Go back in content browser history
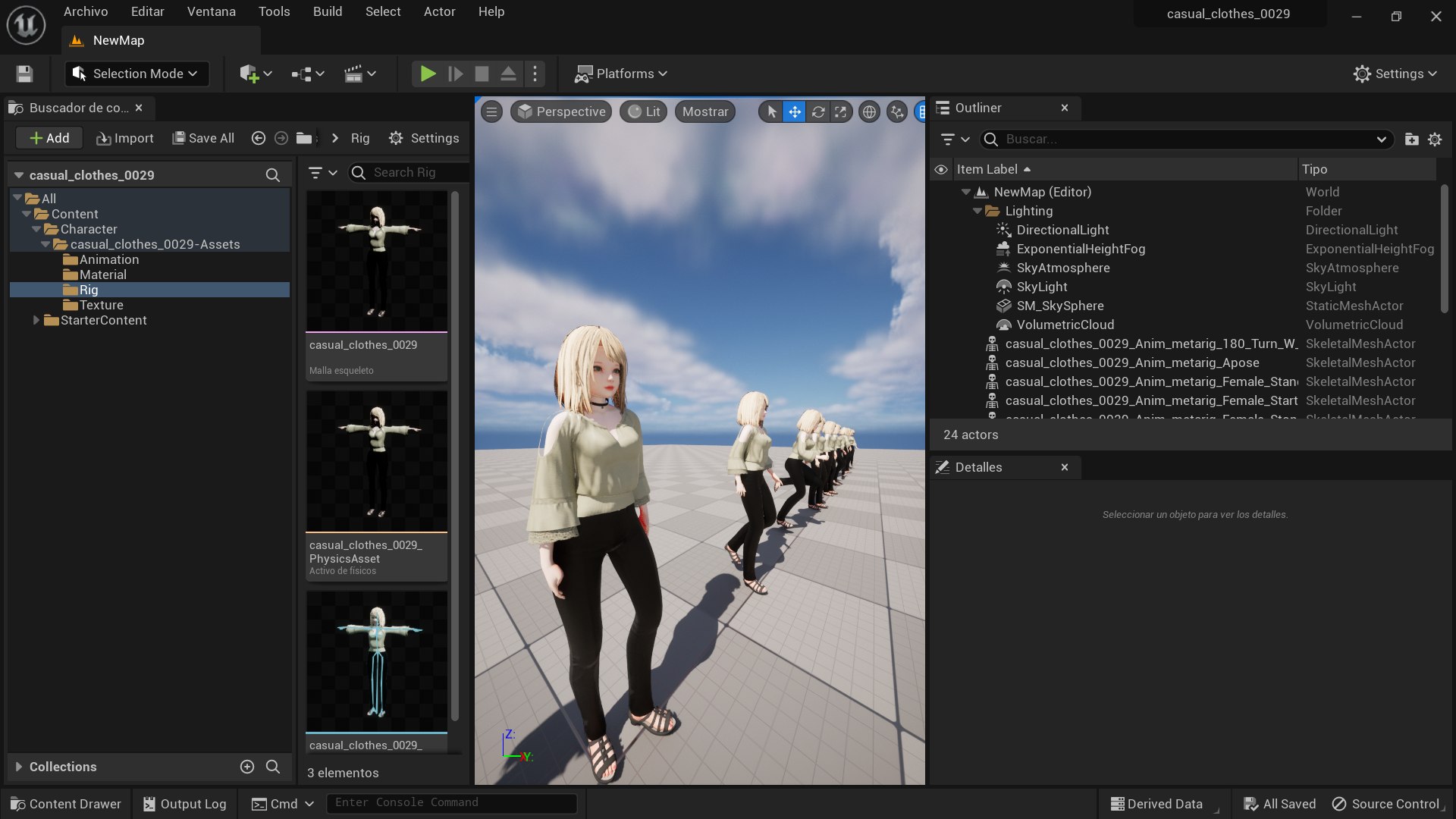1456x819 pixels. (x=258, y=138)
